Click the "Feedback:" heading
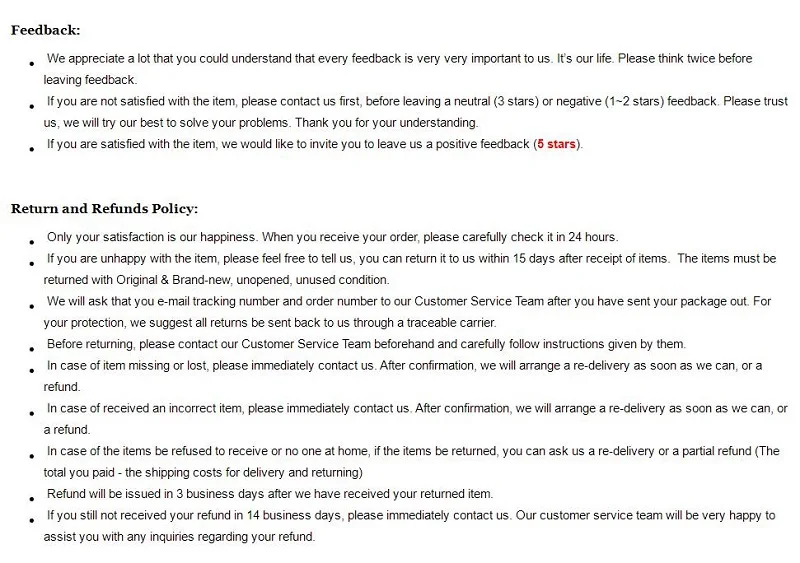This screenshot has width=800, height=563. [x=46, y=30]
